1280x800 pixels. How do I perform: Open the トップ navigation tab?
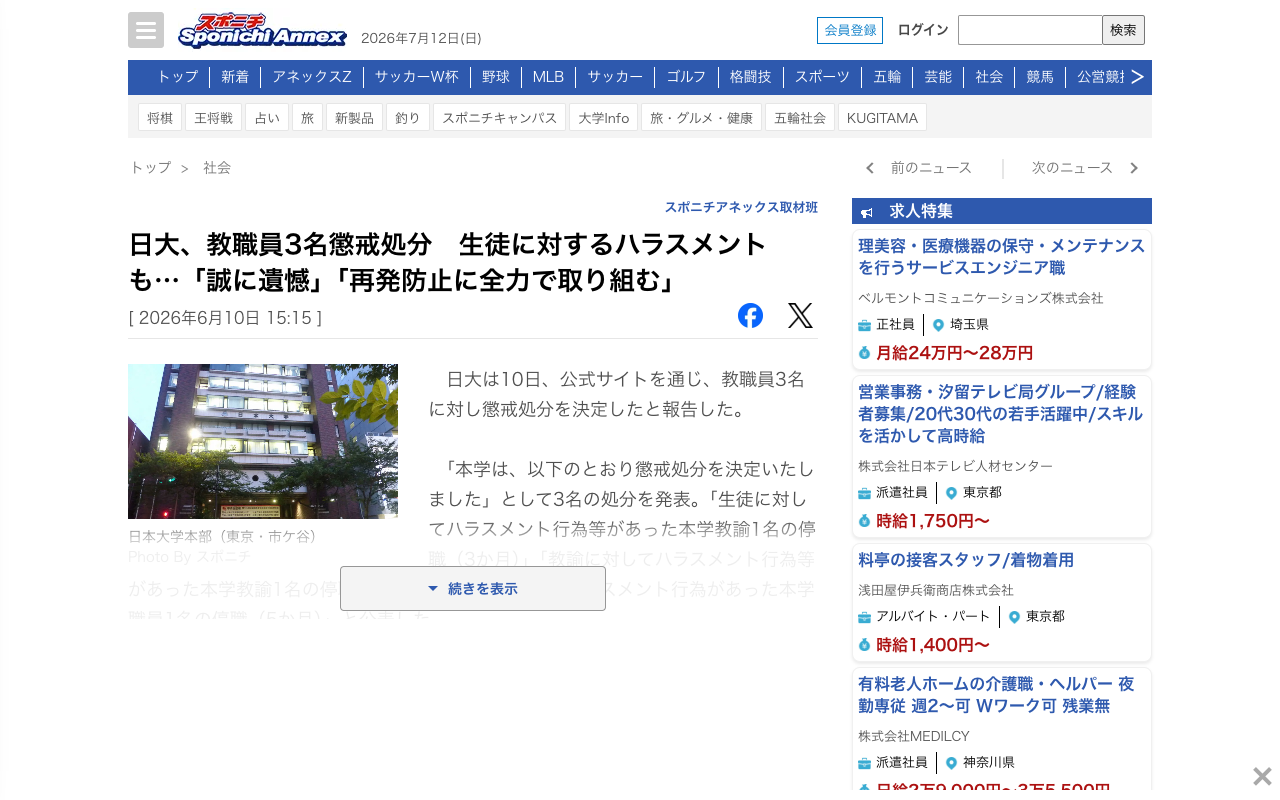[x=177, y=77]
